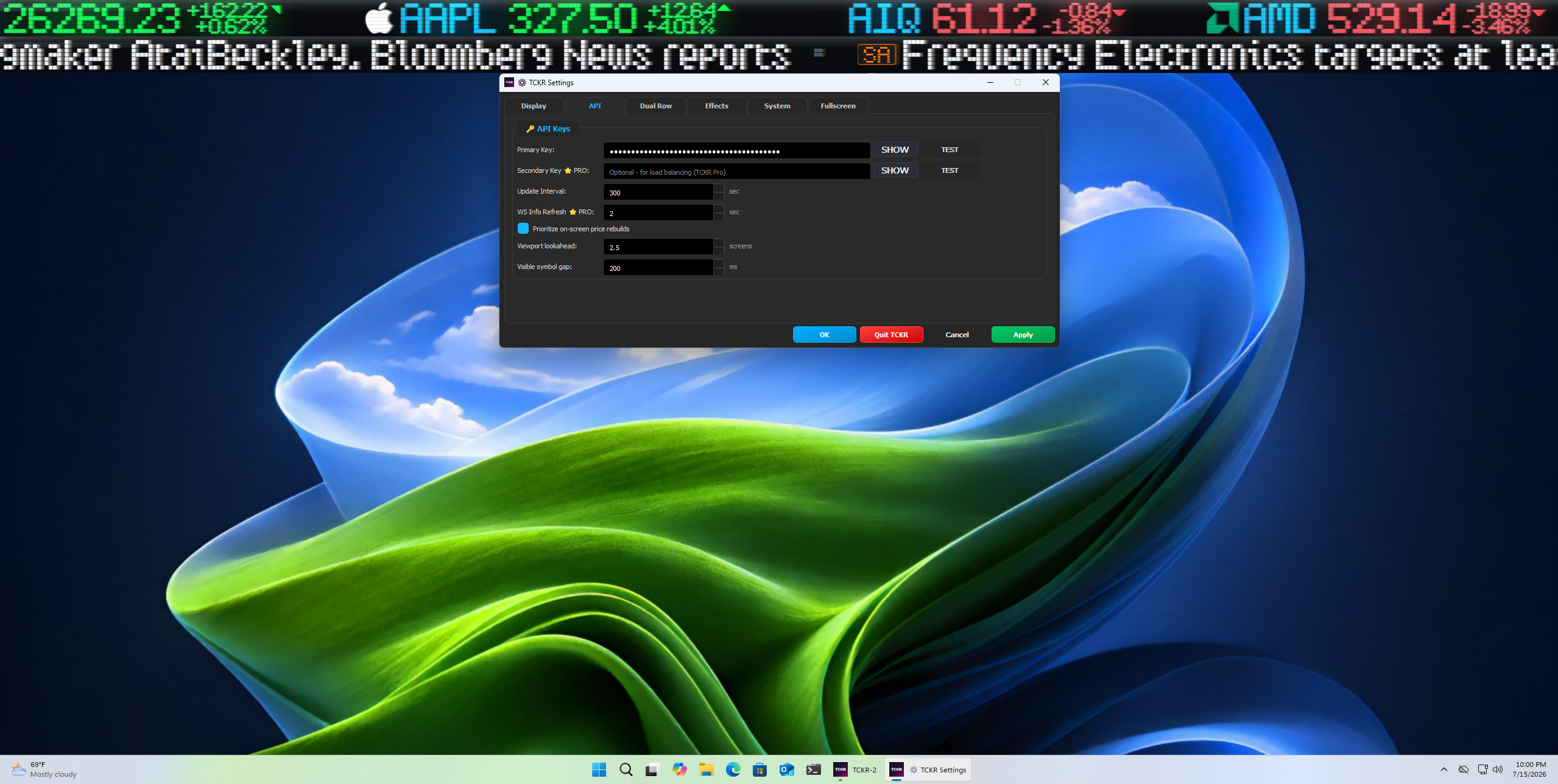The height and width of the screenshot is (784, 1558).
Task: Decrease WS Info Refresh with down arrow
Action: [x=719, y=217]
